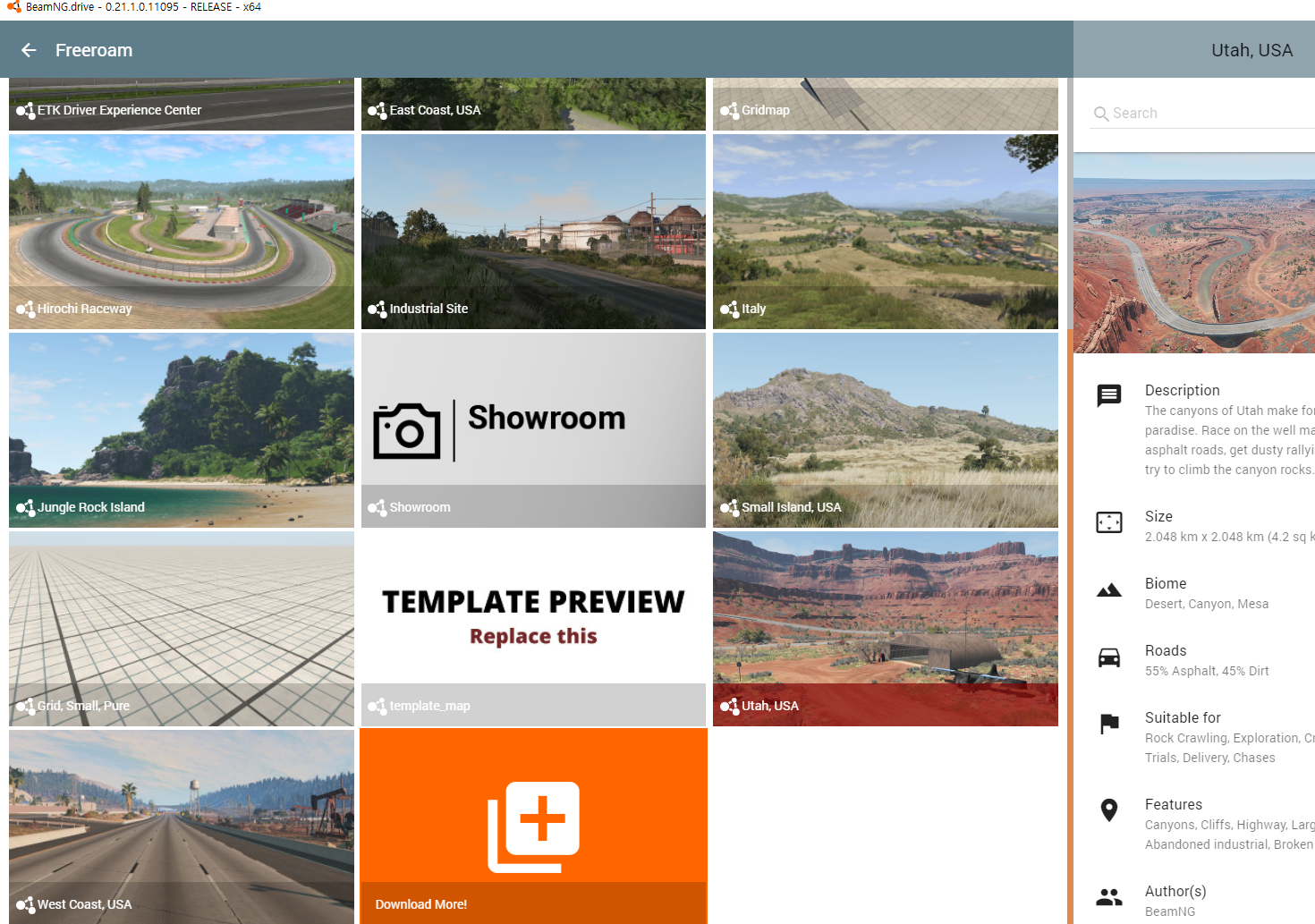Select the Utah, USA map tile
This screenshot has height=924, width=1315.
(886, 629)
